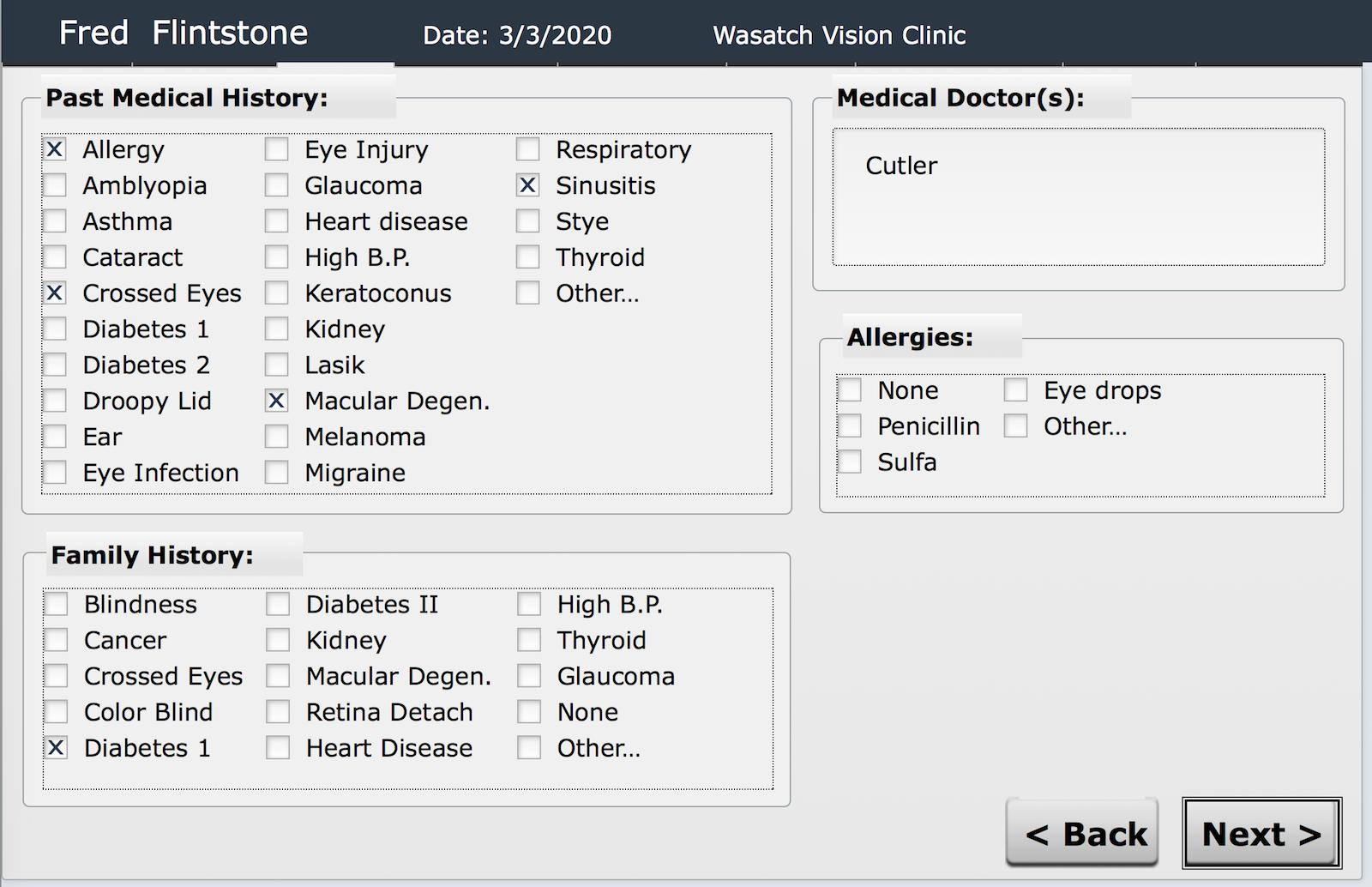This screenshot has height=887, width=1372.
Task: Check Other... under Allergies
Action: coord(1016,426)
